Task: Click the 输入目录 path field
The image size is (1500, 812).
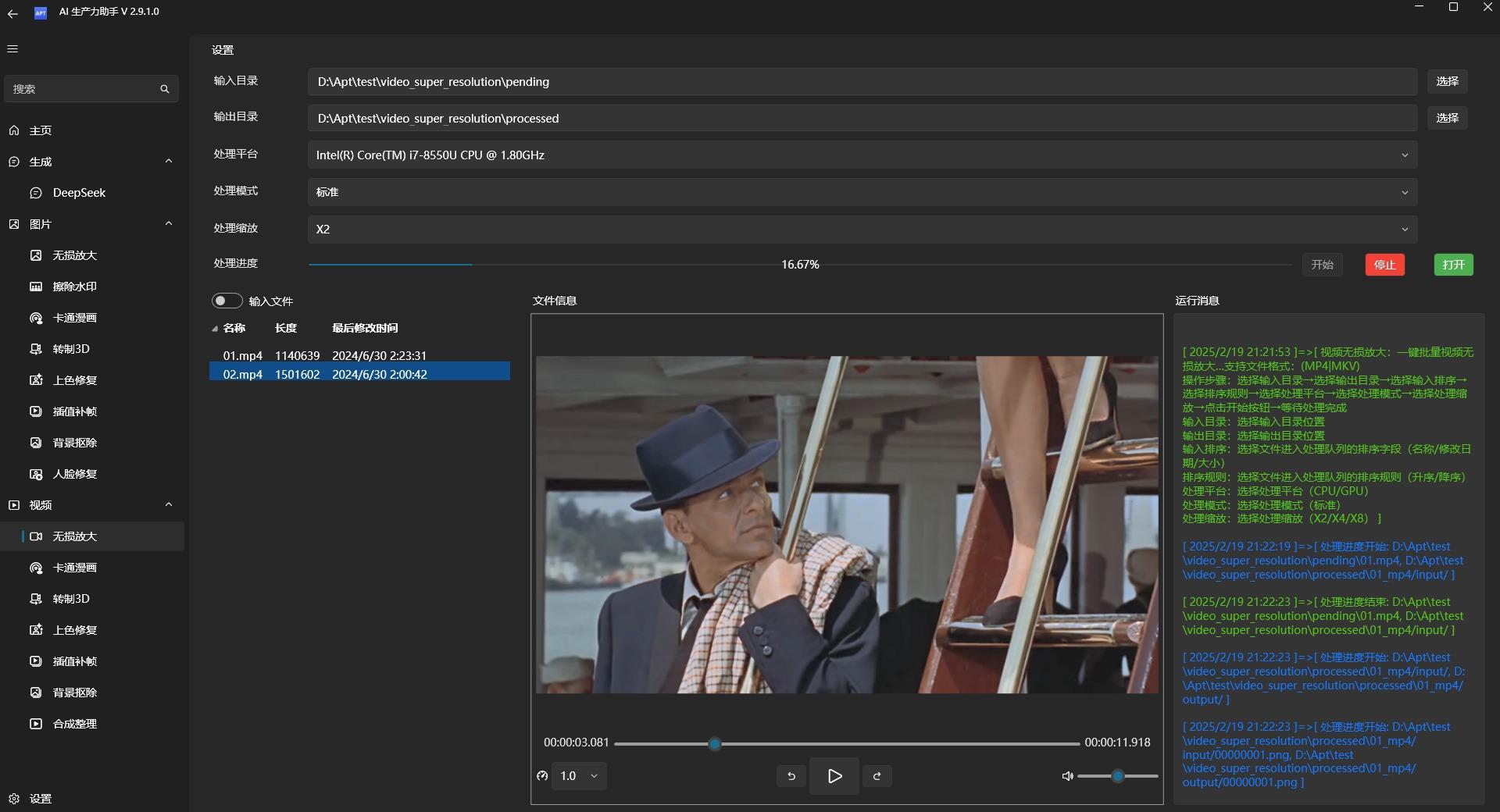Action: pyautogui.click(x=862, y=81)
